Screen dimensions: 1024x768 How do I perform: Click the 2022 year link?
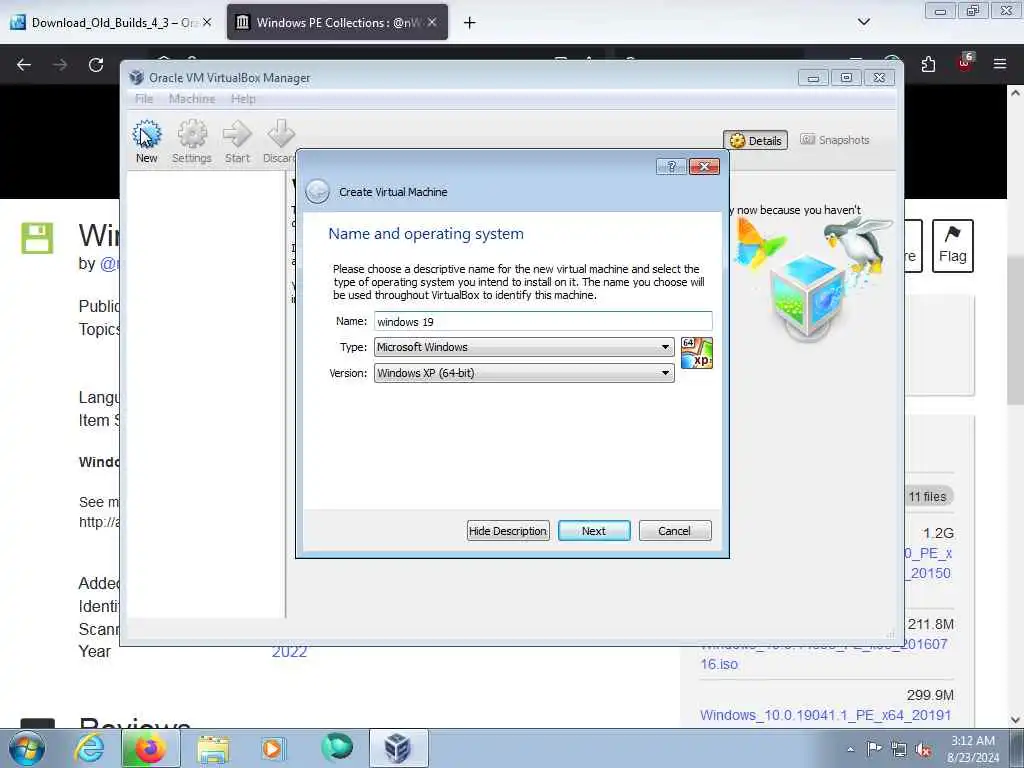(x=289, y=652)
